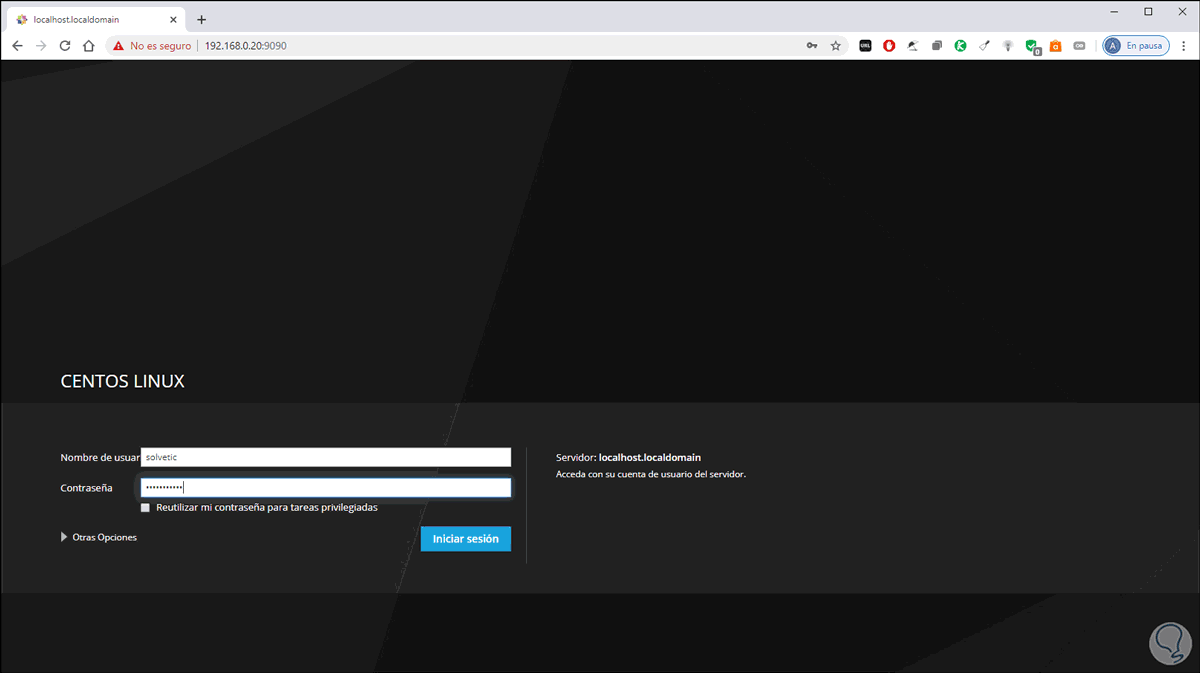The width and height of the screenshot is (1200, 673).
Task: Open the gray lightbulb extension
Action: click(1008, 46)
